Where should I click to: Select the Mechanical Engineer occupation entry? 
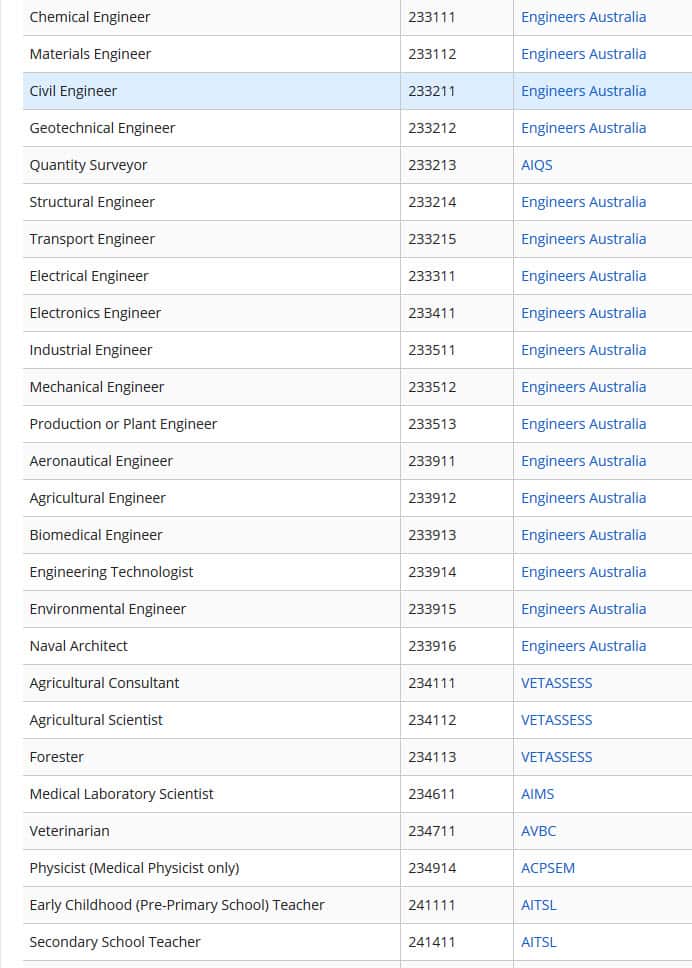96,386
